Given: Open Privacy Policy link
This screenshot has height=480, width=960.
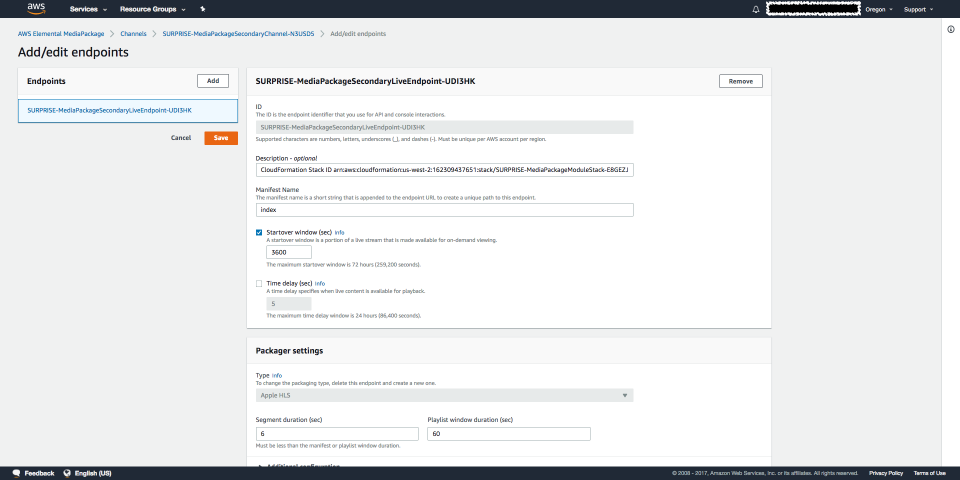Looking at the screenshot, I should point(886,473).
